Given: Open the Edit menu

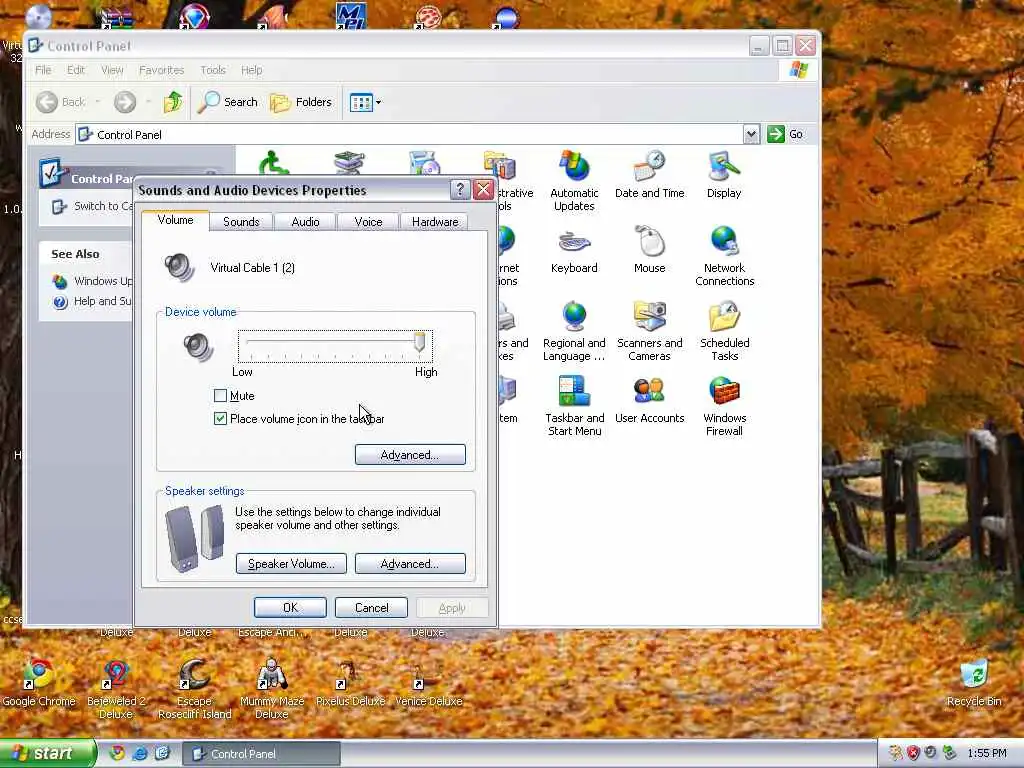Looking at the screenshot, I should [x=76, y=70].
